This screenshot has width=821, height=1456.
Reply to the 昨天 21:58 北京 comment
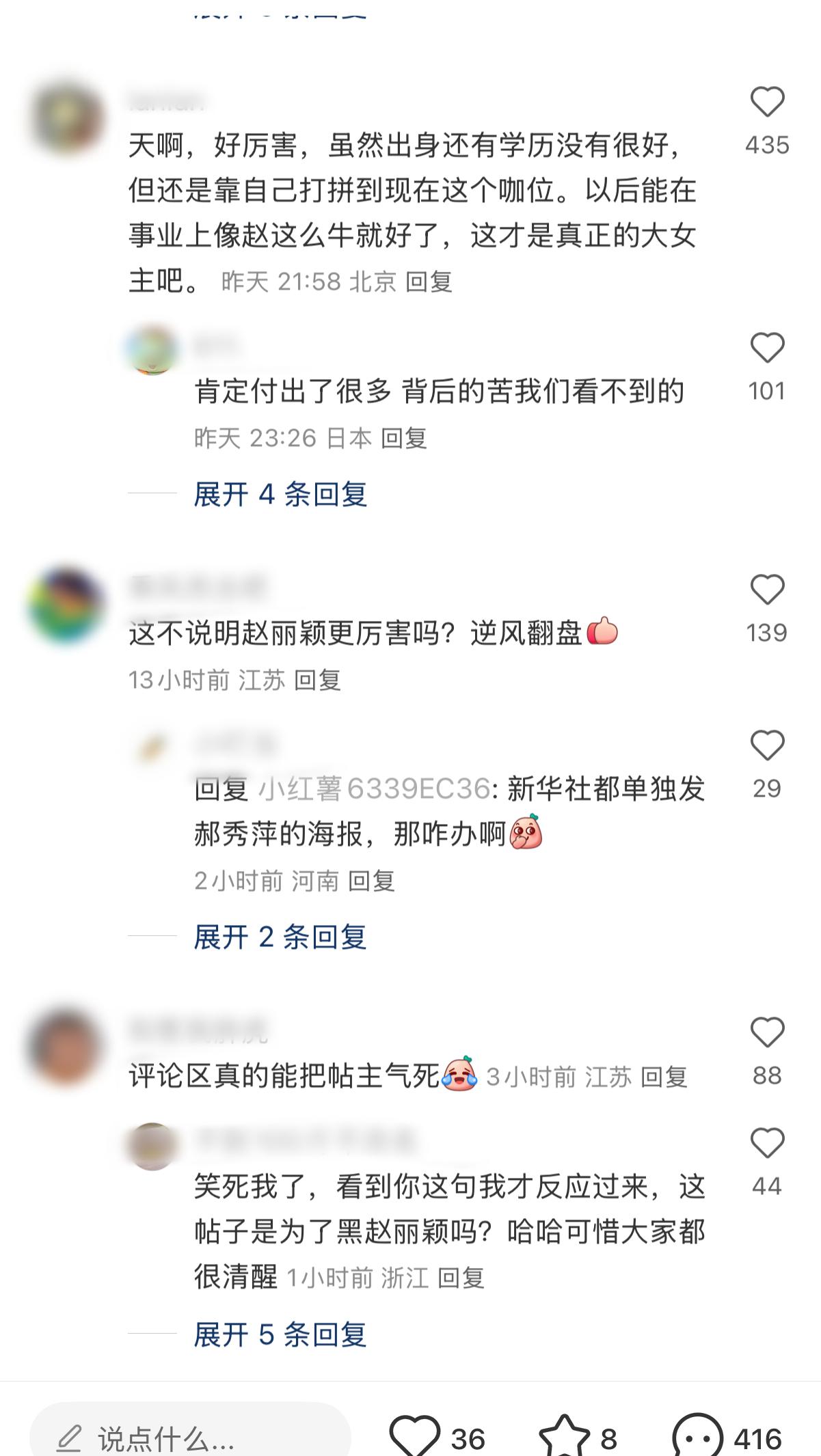(429, 281)
